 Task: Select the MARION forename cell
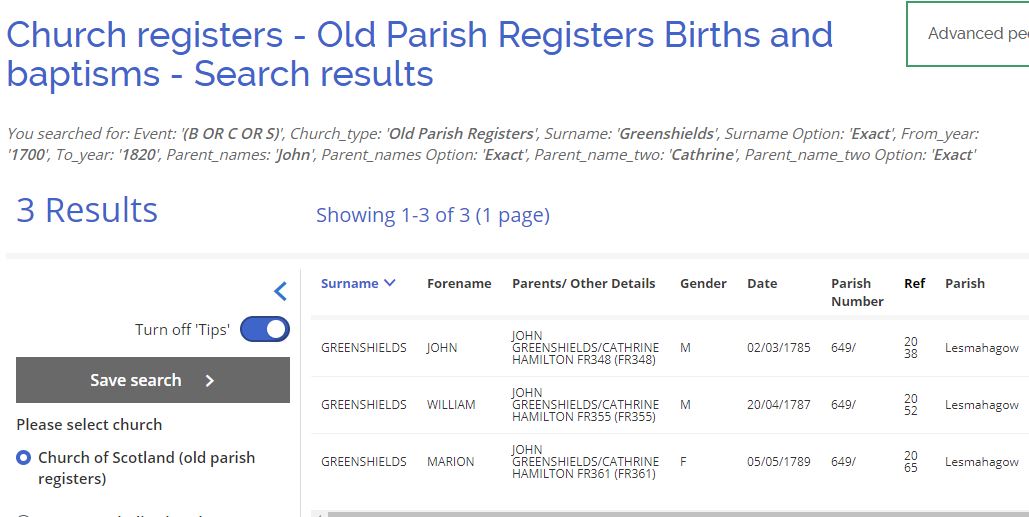450,462
